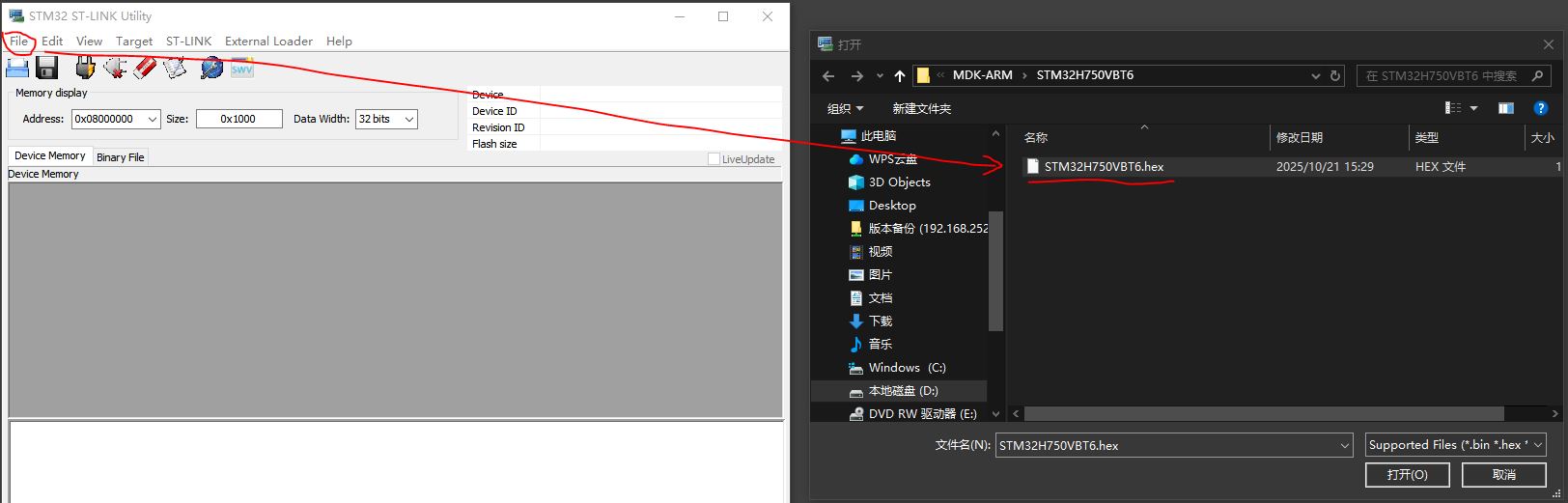1568x503 pixels.
Task: Open the 组织 dropdown menu
Action: coord(846,108)
